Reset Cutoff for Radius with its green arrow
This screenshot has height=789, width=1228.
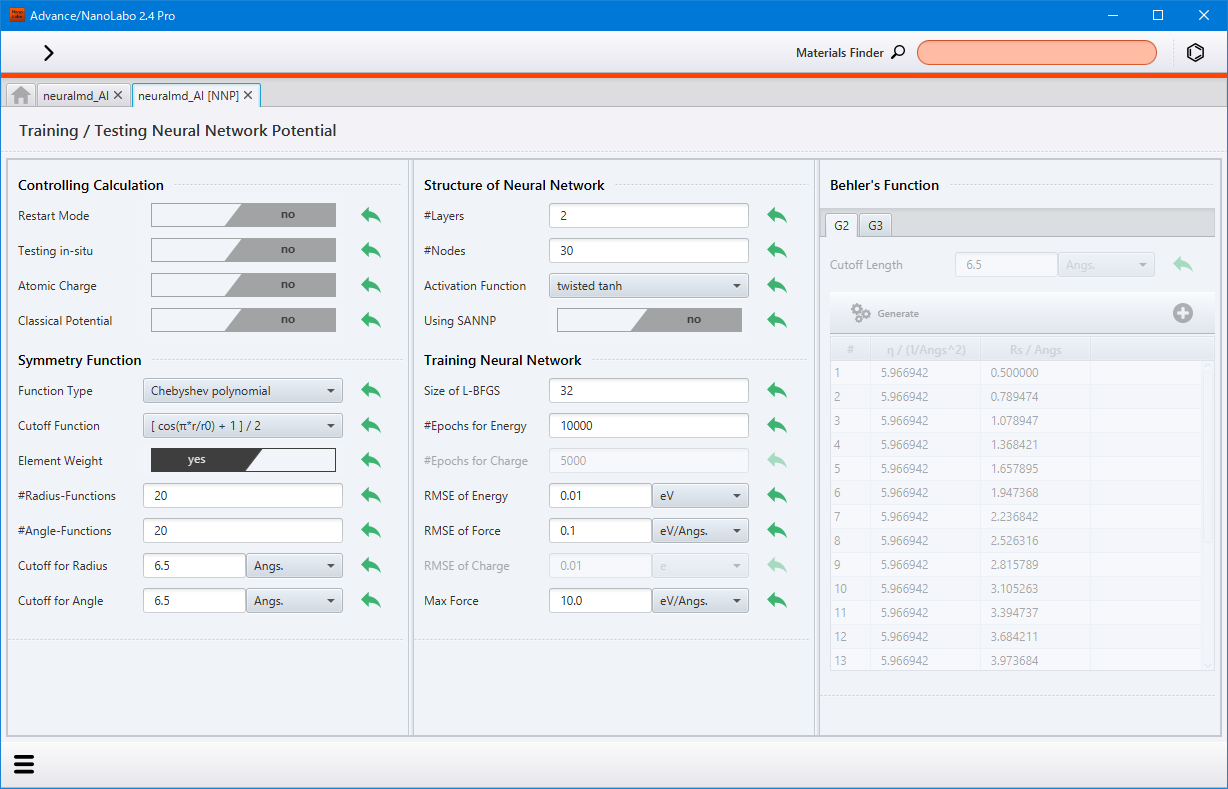[371, 566]
